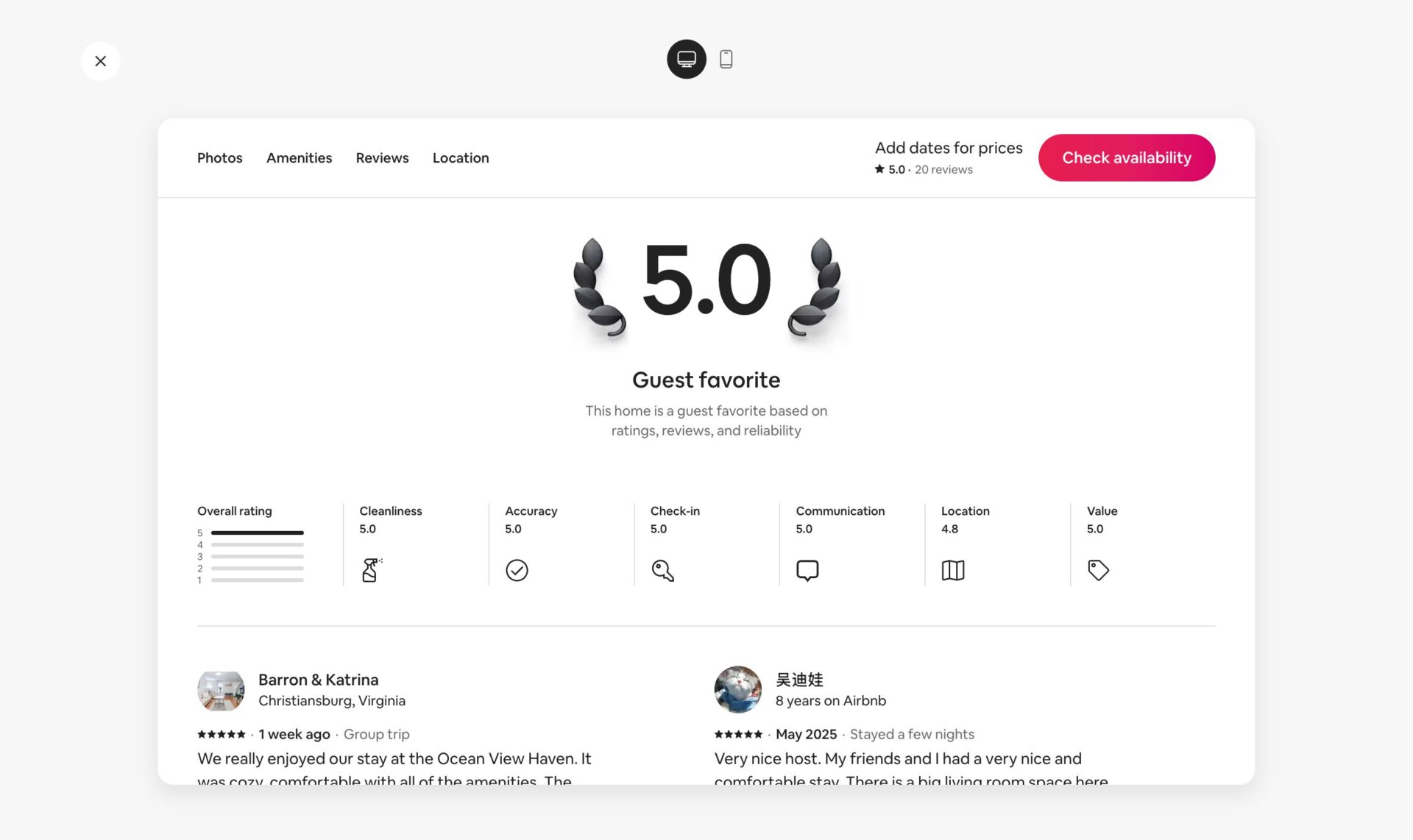The height and width of the screenshot is (840, 1413).
Task: Open 吴迪娃's reviewer avatar
Action: coord(737,689)
